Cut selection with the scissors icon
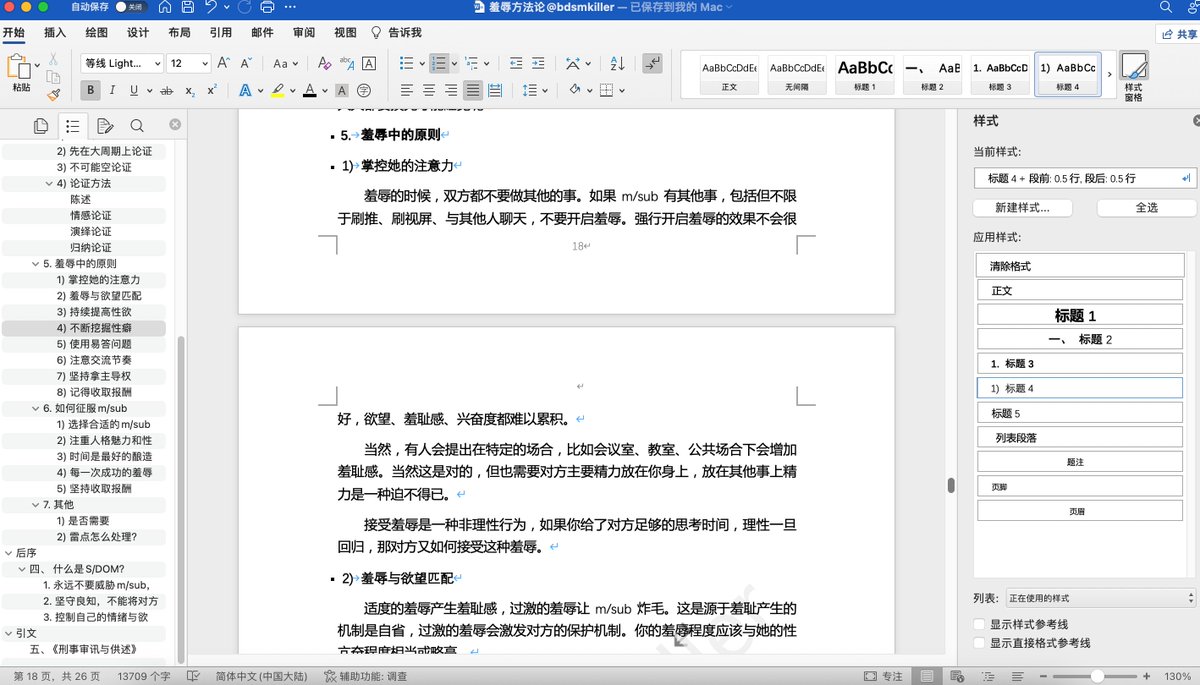The width and height of the screenshot is (1200, 685). point(53,60)
